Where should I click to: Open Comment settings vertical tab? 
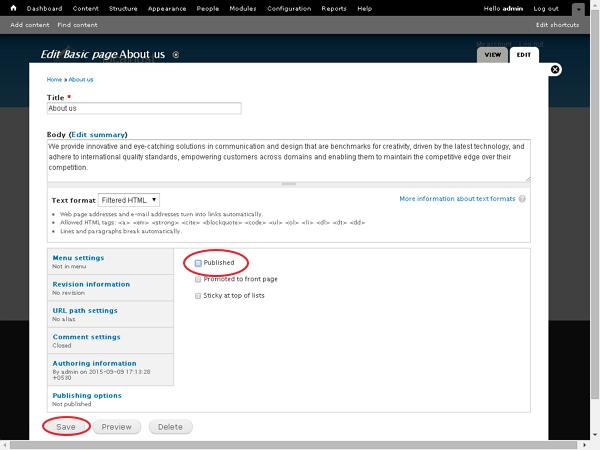click(110, 341)
